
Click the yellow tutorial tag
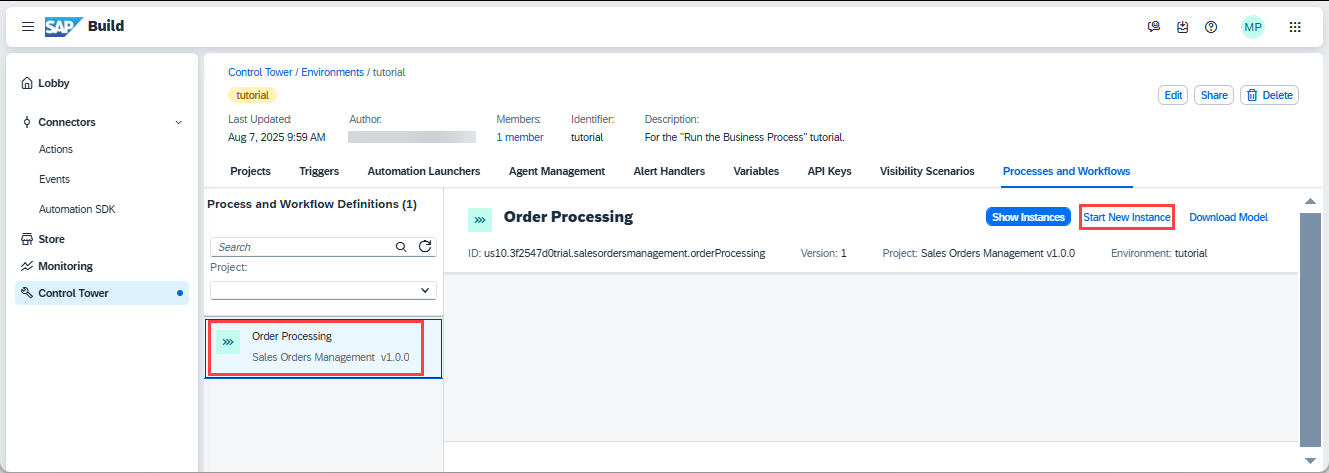252,96
